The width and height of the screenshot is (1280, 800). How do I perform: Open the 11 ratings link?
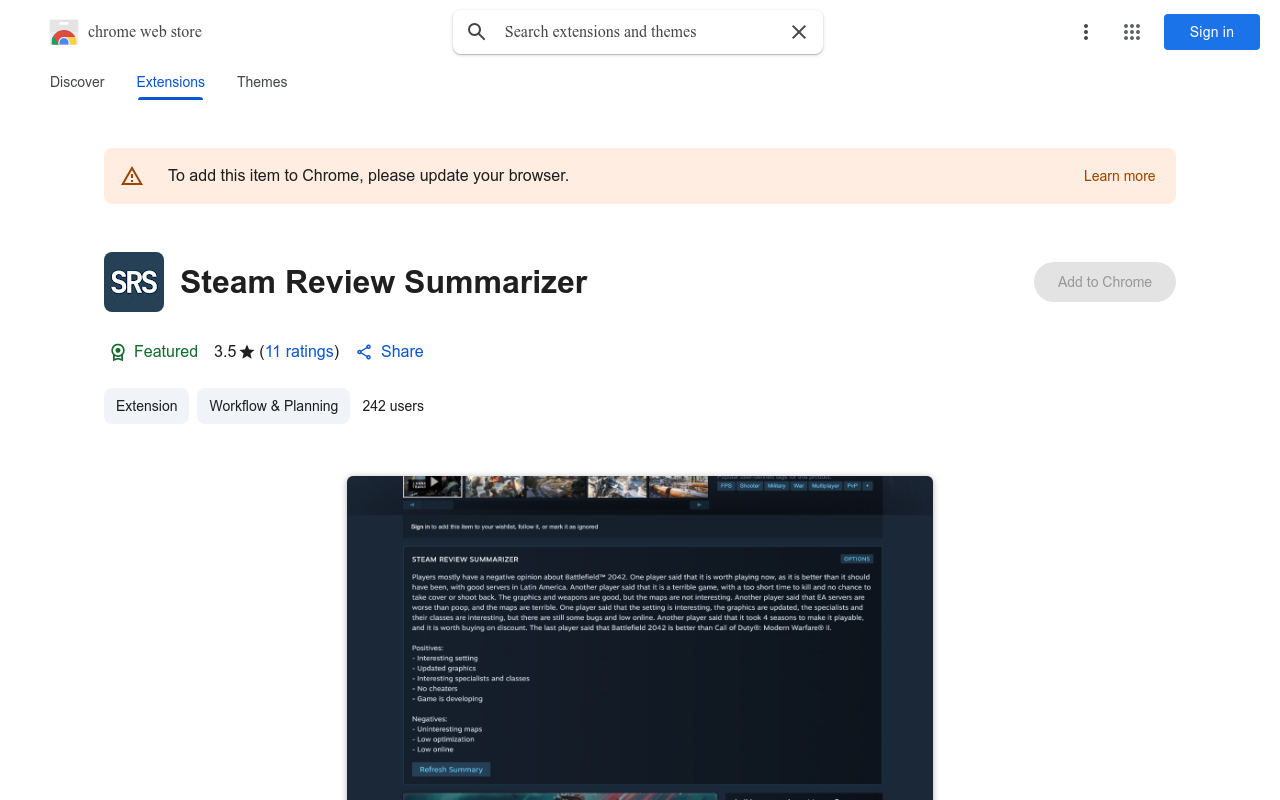coord(299,352)
